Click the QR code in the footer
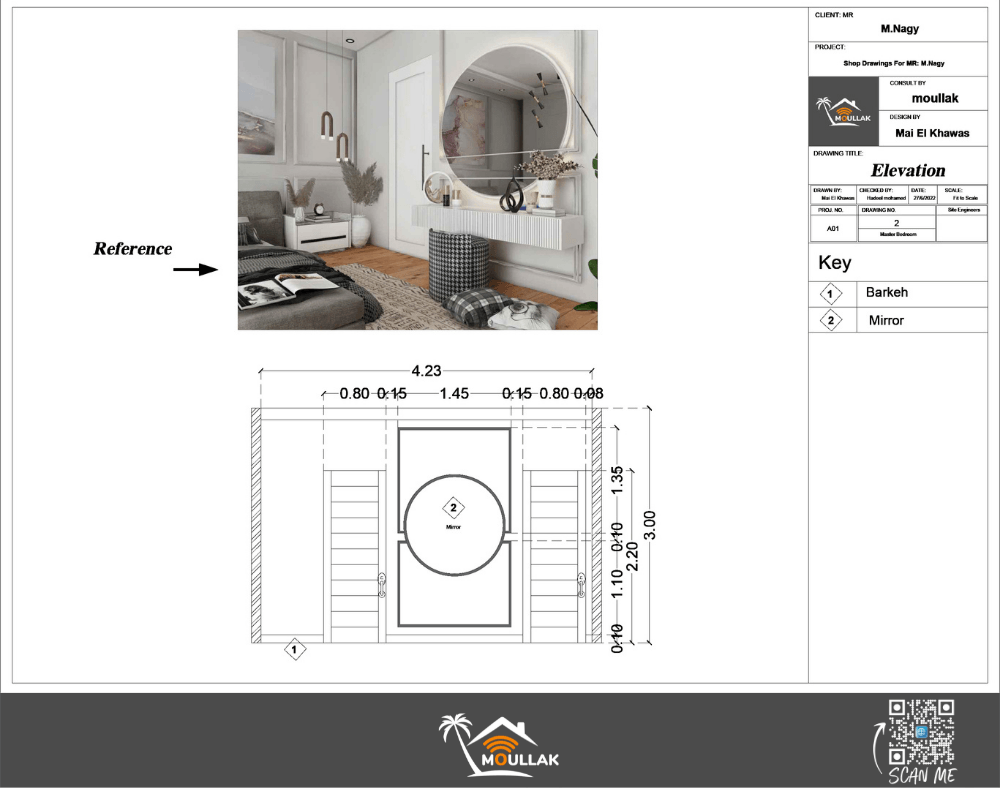The height and width of the screenshot is (788, 1000). pyautogui.click(x=921, y=732)
